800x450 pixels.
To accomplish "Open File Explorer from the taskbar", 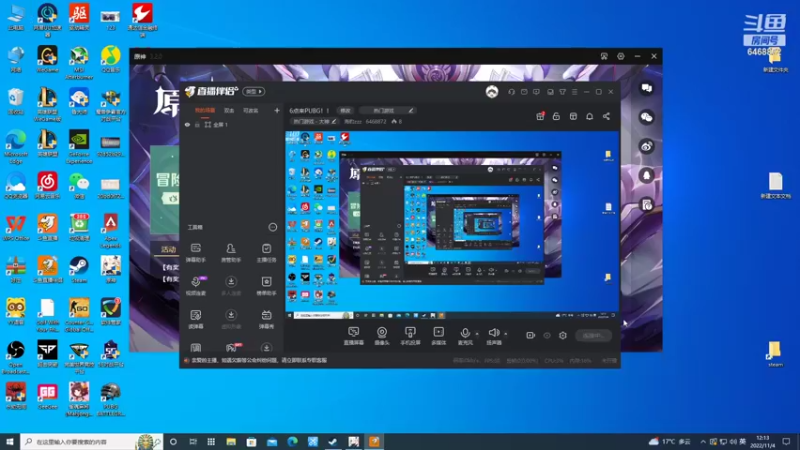I will point(231,441).
